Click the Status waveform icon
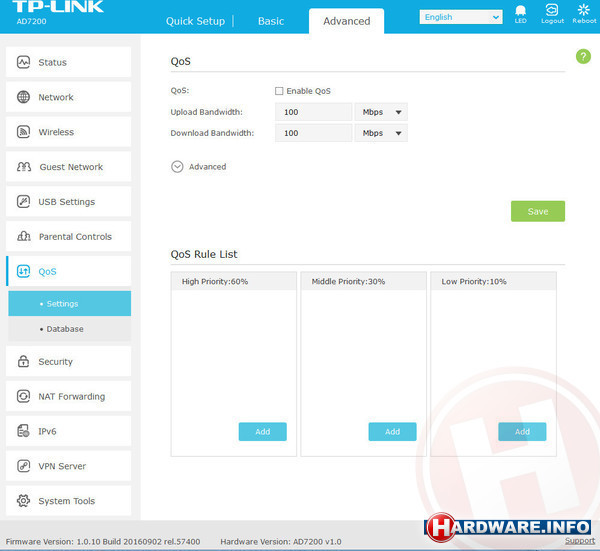The image size is (600, 551). click(23, 62)
